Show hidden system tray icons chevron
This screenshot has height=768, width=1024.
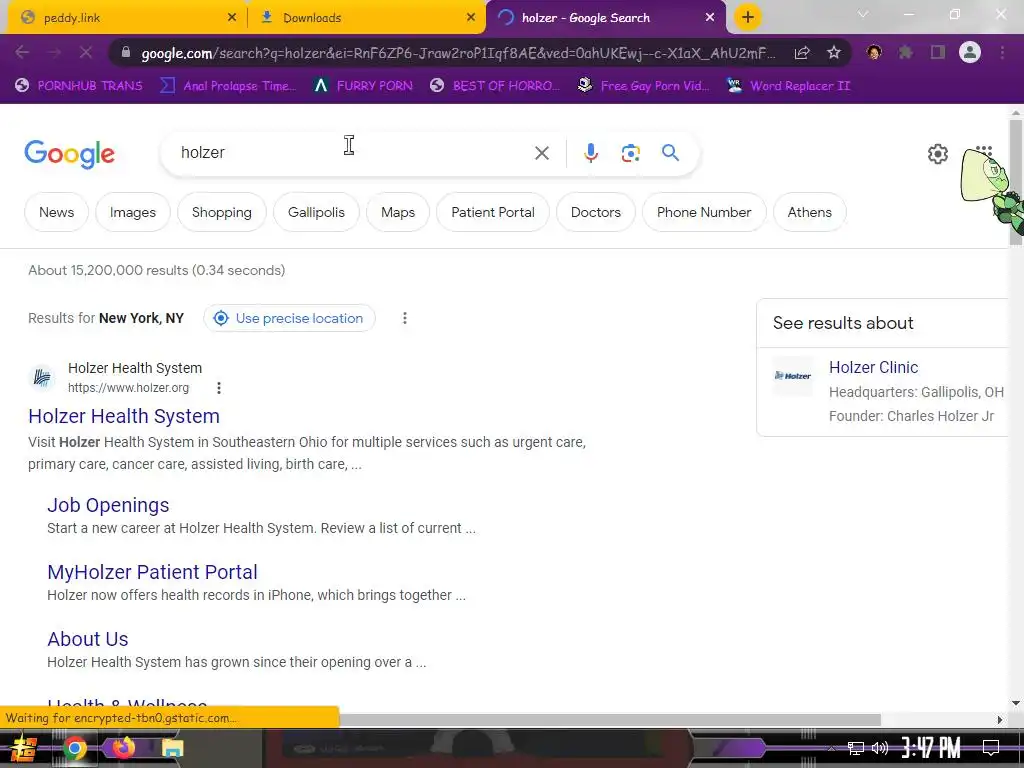[831, 748]
